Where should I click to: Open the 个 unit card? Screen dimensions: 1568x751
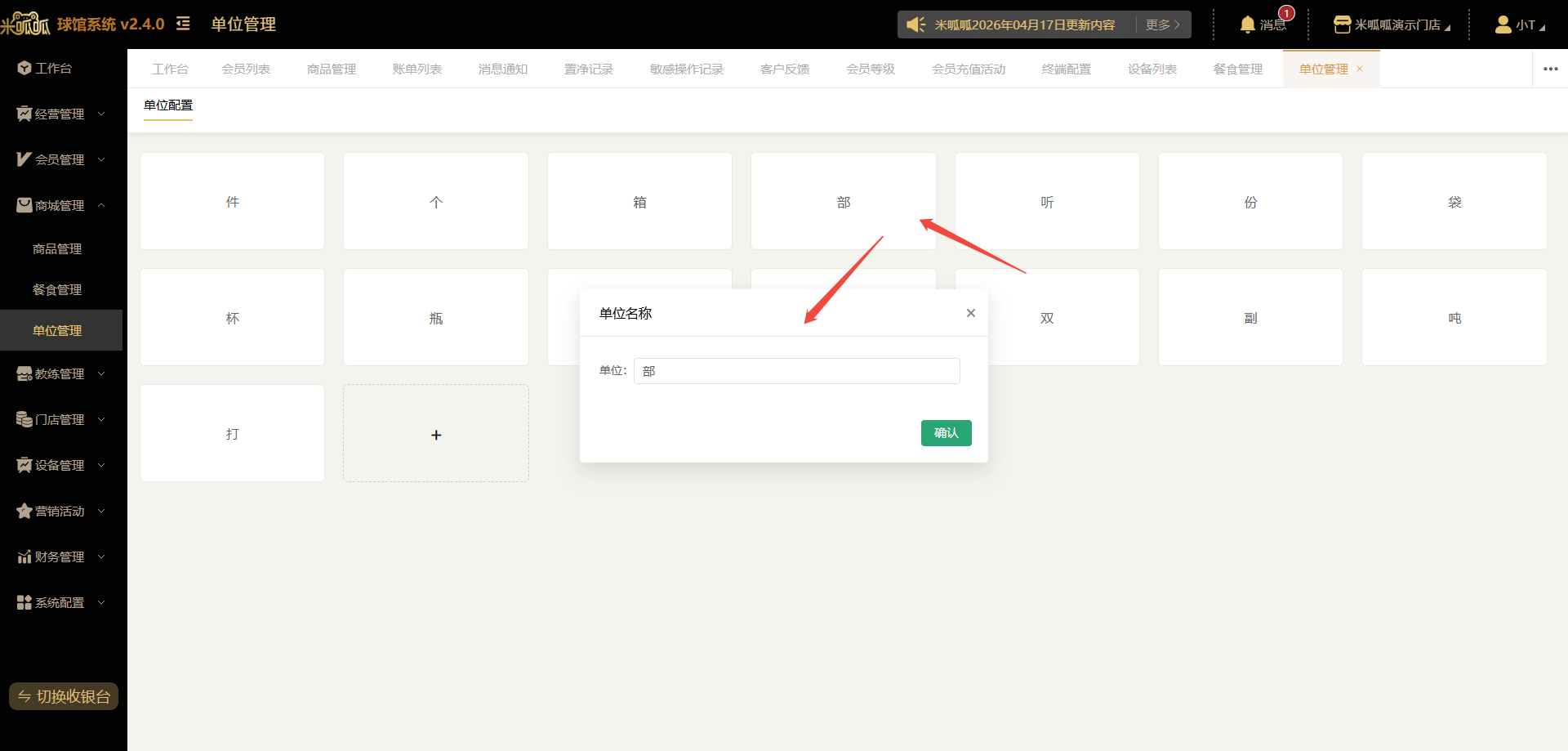tap(436, 201)
